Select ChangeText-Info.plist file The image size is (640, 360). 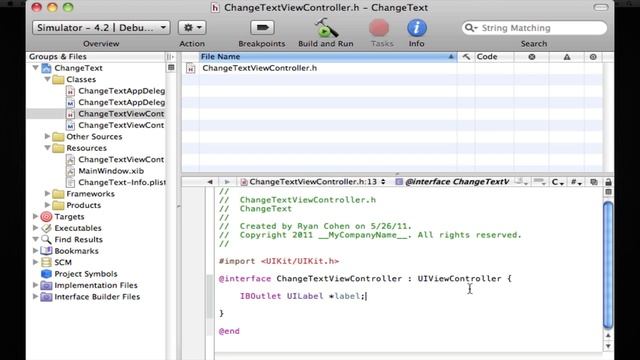click(122, 182)
